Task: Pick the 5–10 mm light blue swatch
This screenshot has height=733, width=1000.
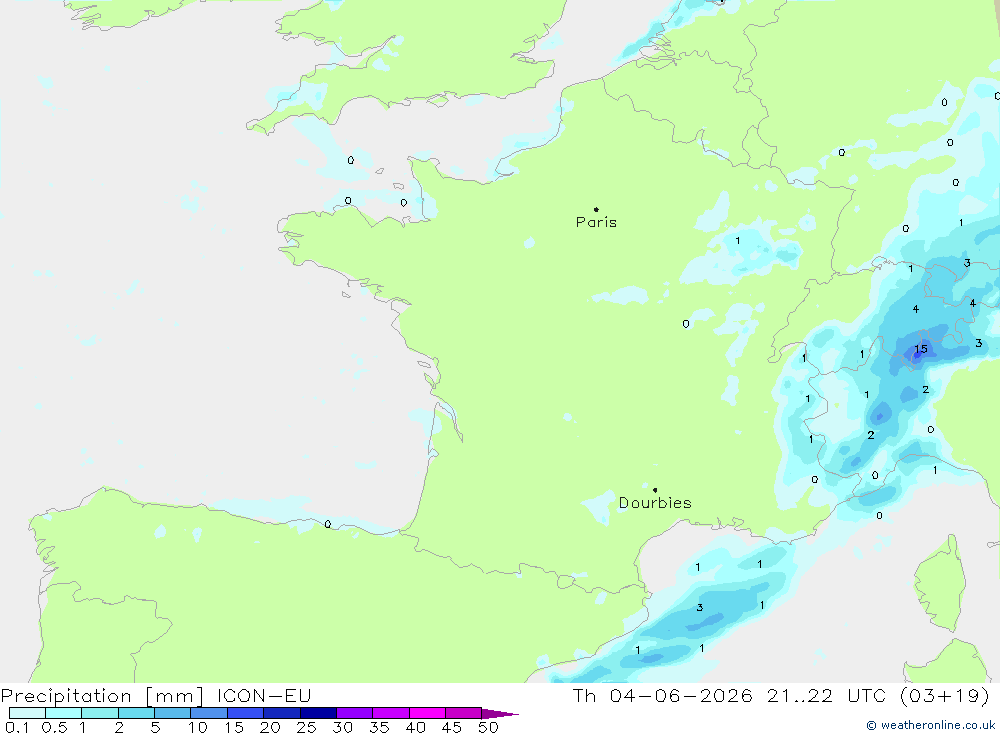Action: (x=172, y=713)
